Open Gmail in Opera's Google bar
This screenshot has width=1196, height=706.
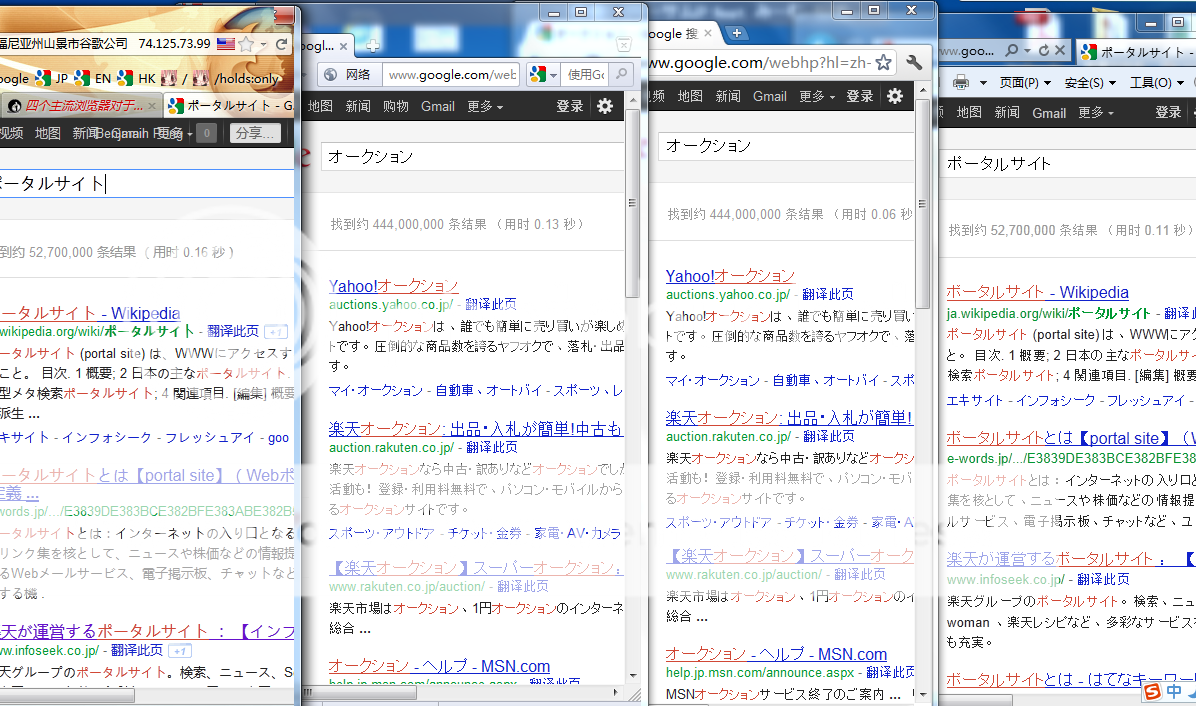click(438, 106)
